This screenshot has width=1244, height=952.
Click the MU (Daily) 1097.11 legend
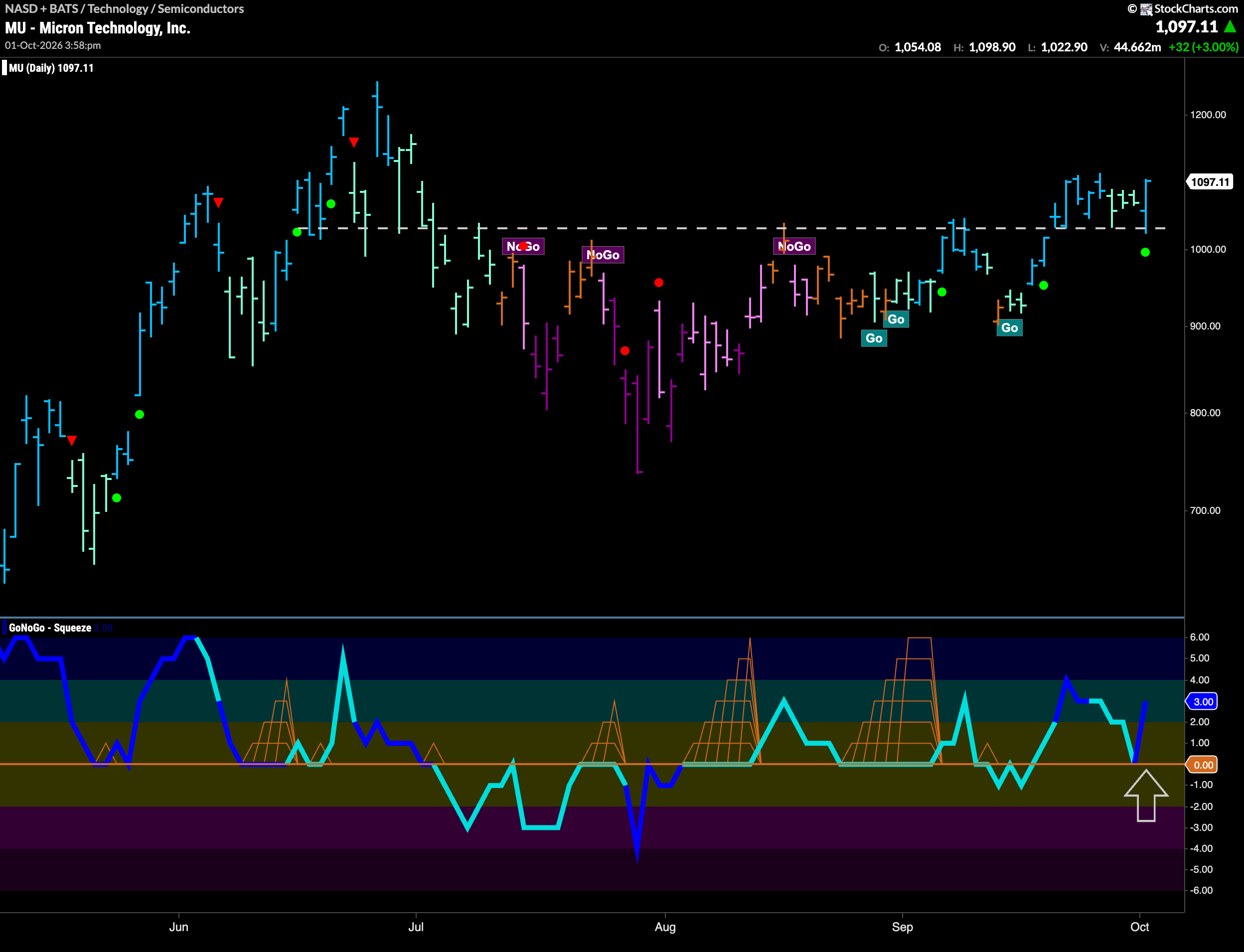click(51, 68)
